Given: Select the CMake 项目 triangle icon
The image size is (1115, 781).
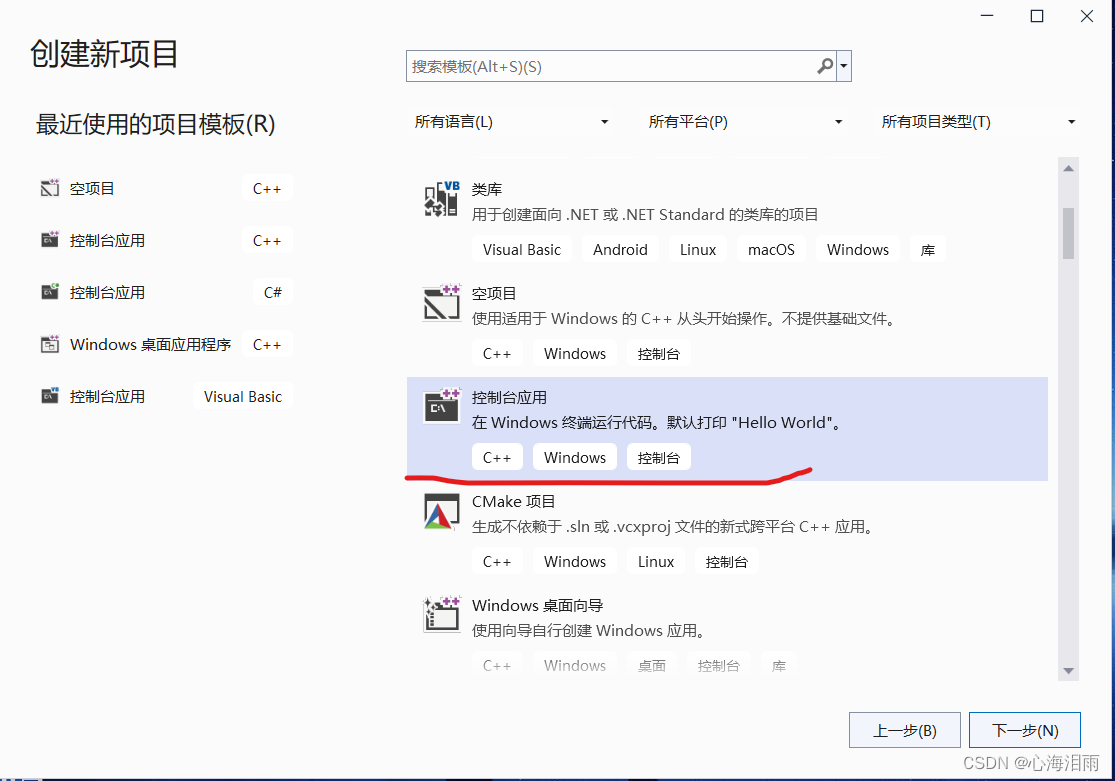Looking at the screenshot, I should 442,511.
